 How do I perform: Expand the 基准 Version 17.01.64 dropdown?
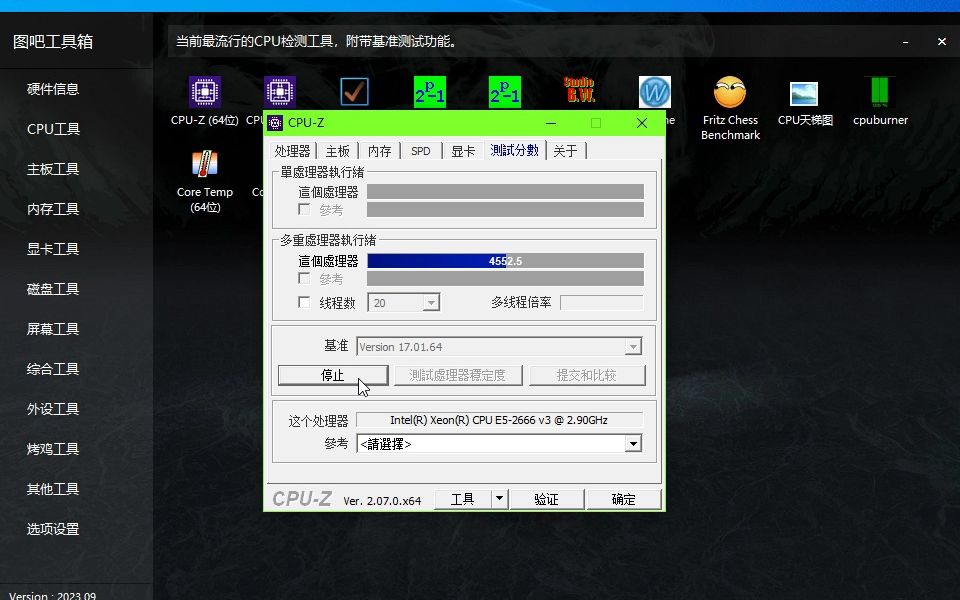(x=499, y=347)
